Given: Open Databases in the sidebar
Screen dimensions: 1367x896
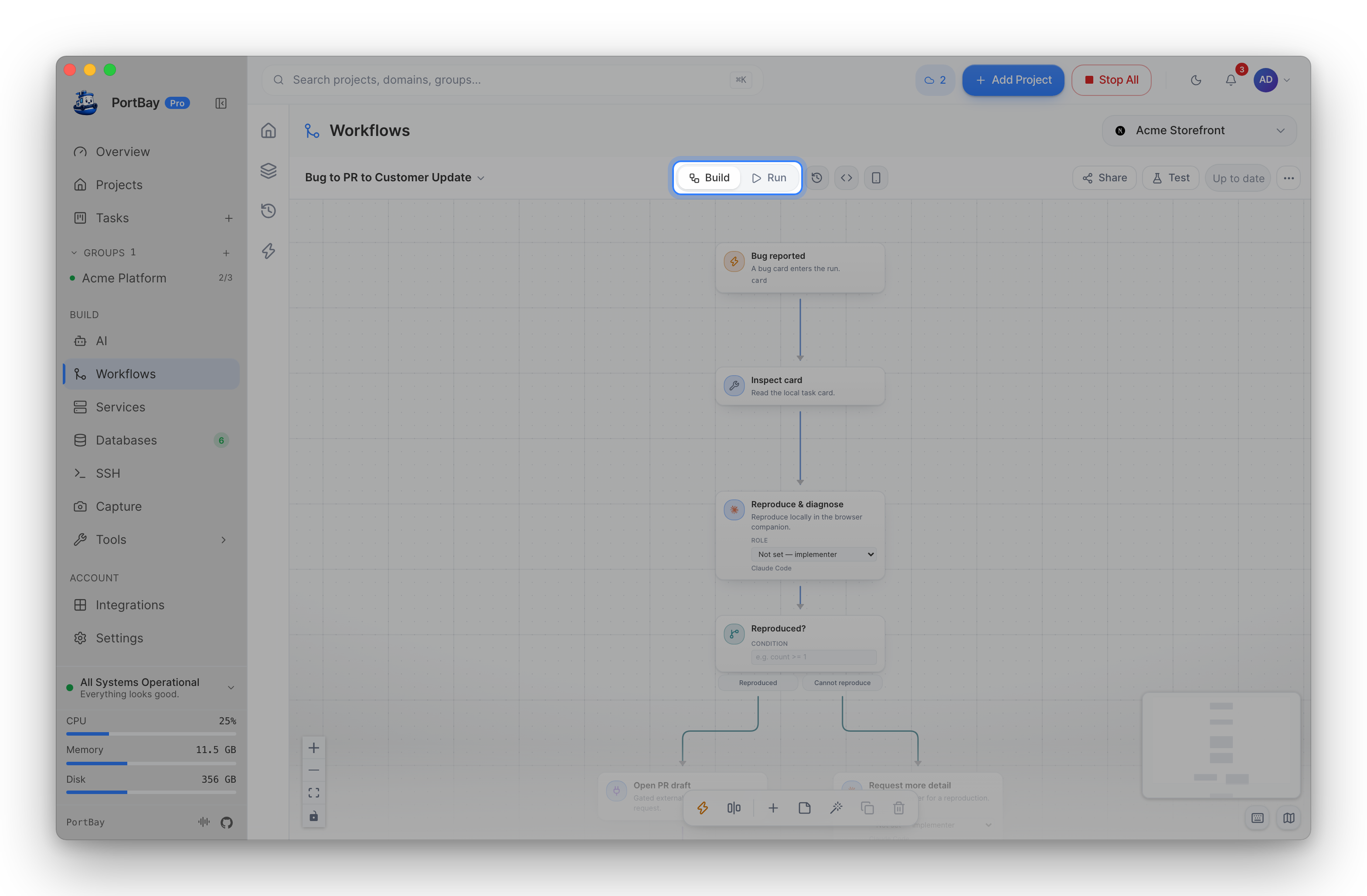Looking at the screenshot, I should click(151, 441).
